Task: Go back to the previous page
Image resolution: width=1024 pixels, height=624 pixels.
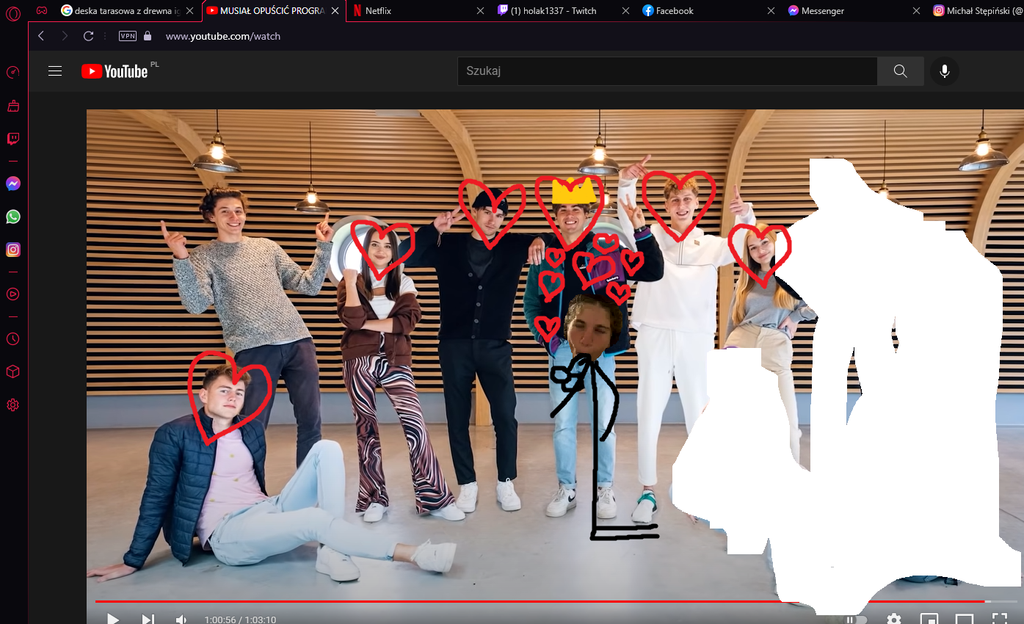Action: pos(41,36)
